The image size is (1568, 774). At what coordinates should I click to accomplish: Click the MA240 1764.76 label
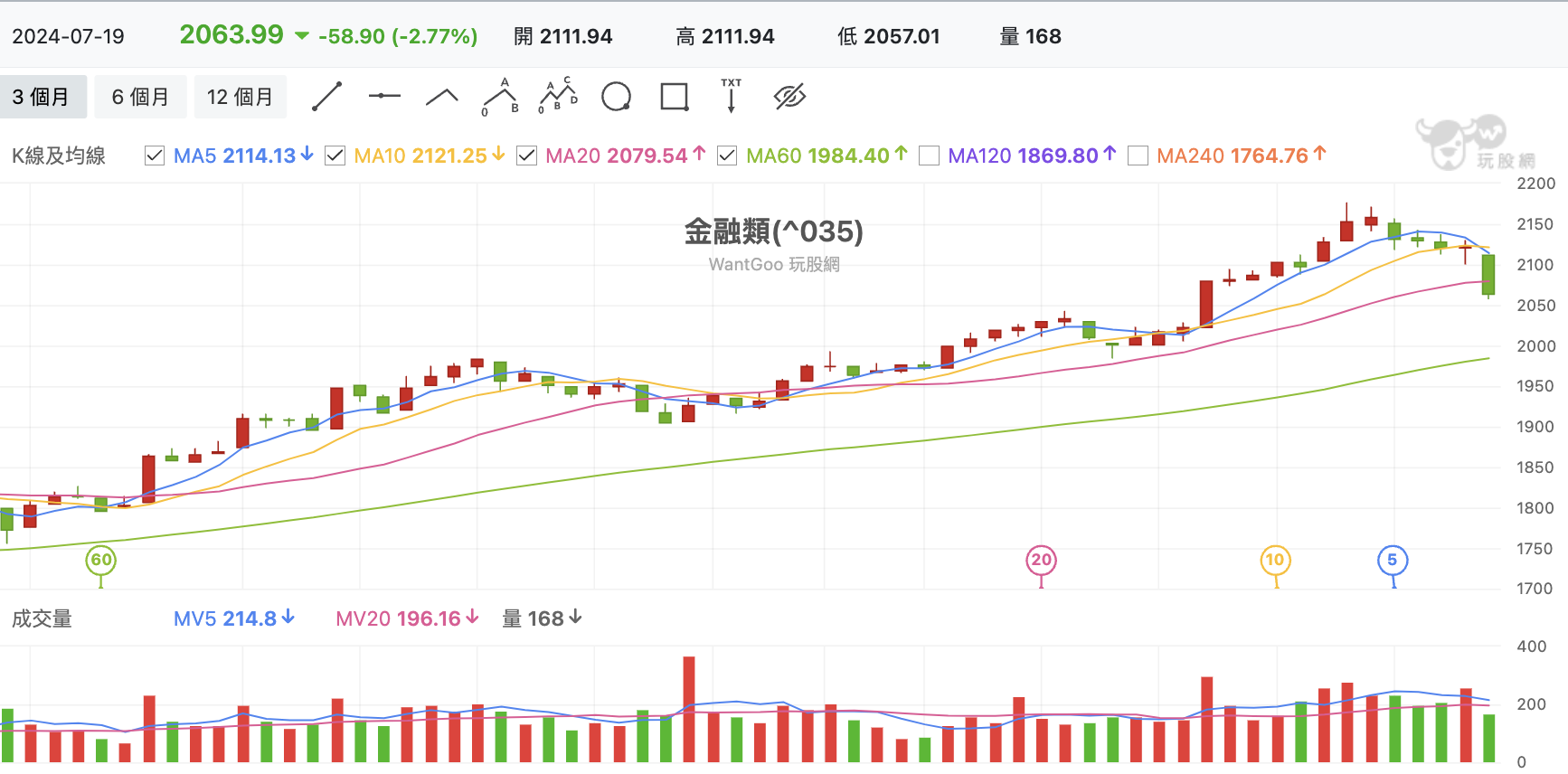(x=1242, y=156)
